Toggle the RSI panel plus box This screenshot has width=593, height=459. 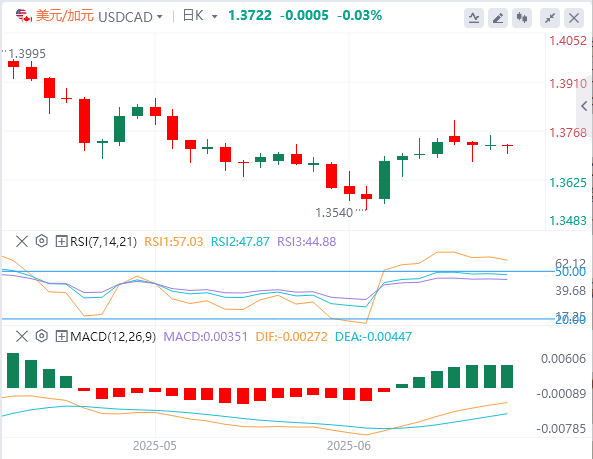[x=61, y=241]
